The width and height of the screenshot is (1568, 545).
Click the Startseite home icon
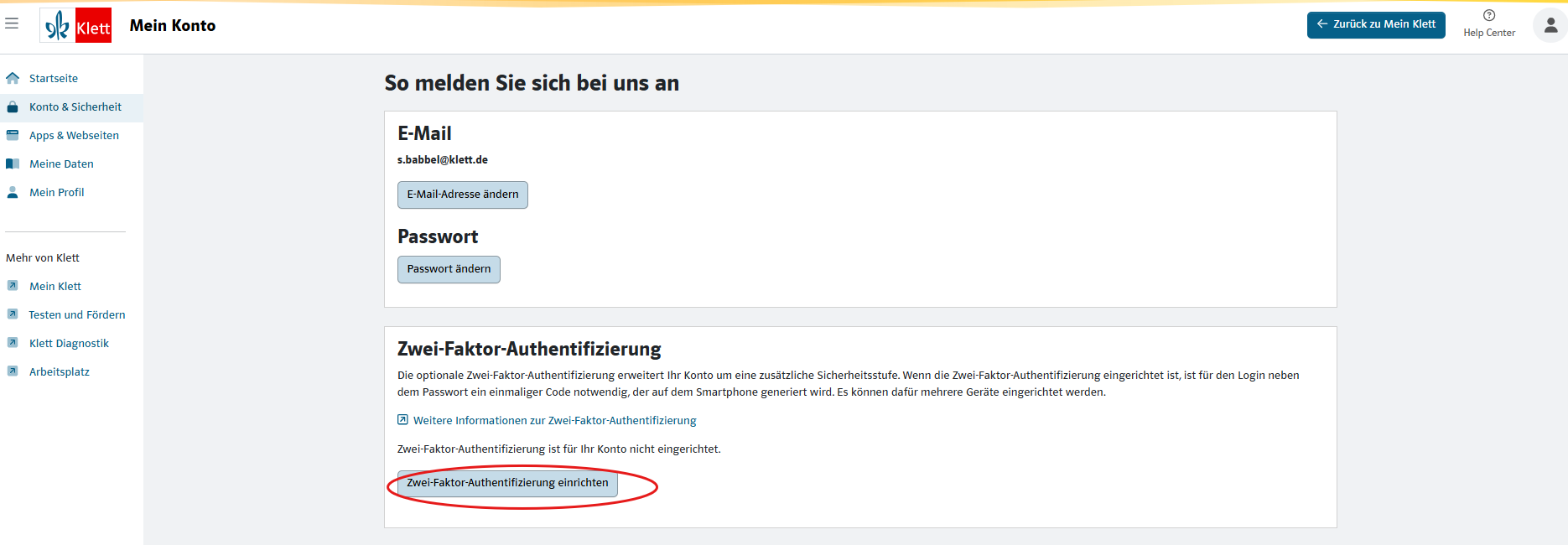[13, 78]
